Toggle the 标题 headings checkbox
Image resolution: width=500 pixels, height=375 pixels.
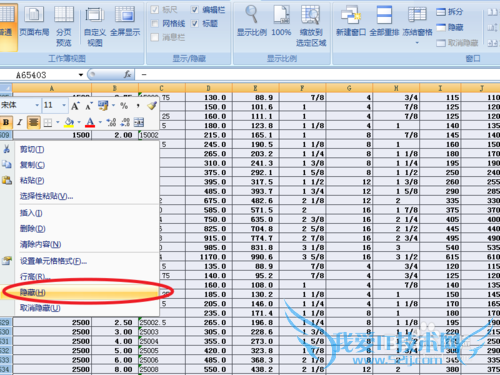(195, 23)
